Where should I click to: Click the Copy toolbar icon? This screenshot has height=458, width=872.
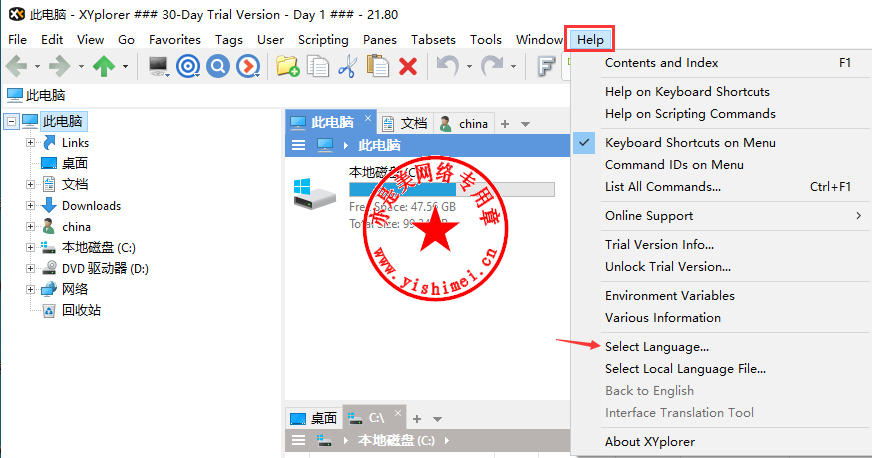click(318, 66)
